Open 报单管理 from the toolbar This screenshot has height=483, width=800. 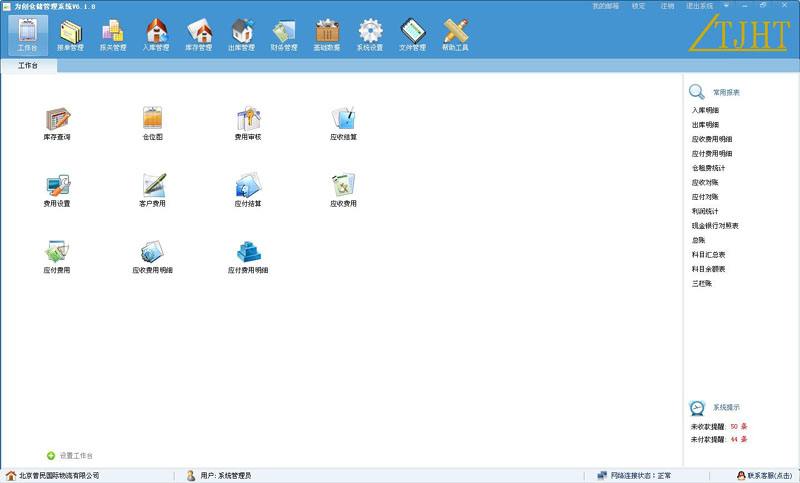pyautogui.click(x=70, y=34)
